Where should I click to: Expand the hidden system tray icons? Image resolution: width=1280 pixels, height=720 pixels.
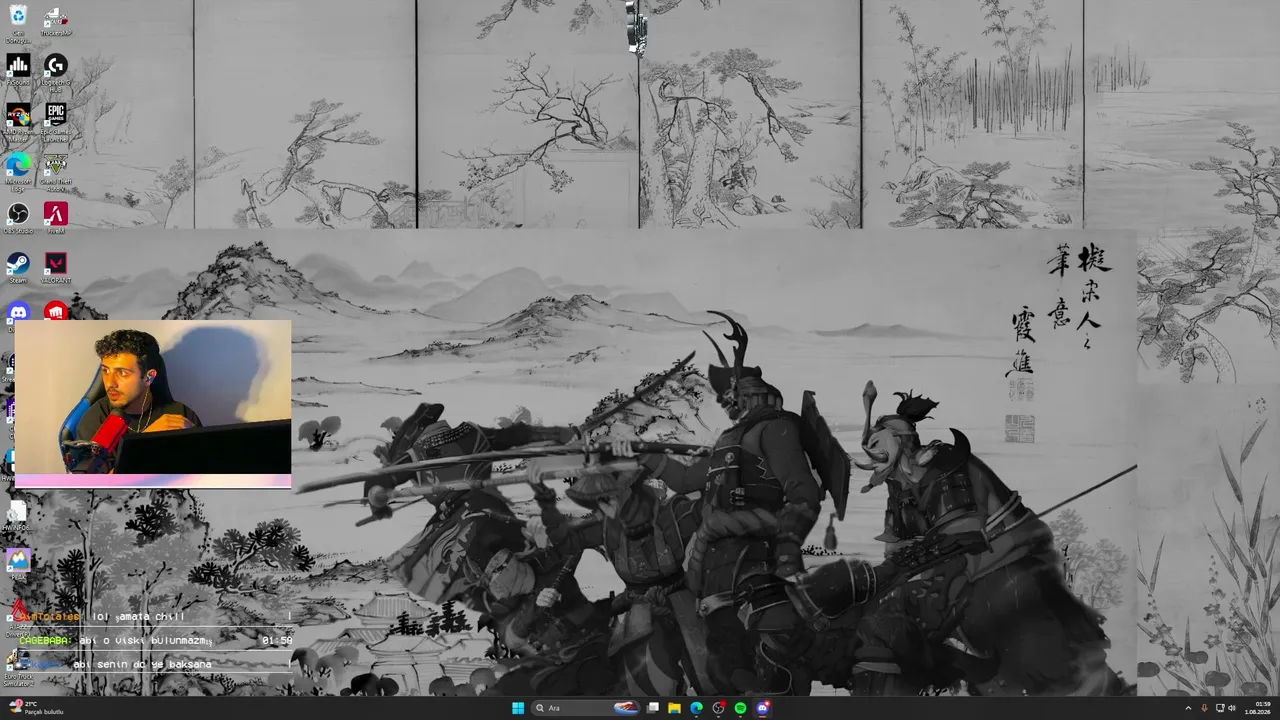point(1188,708)
